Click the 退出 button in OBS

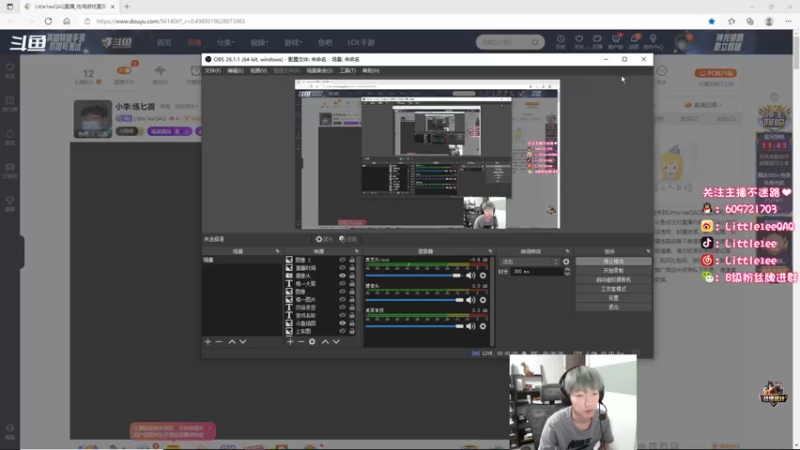(x=613, y=307)
